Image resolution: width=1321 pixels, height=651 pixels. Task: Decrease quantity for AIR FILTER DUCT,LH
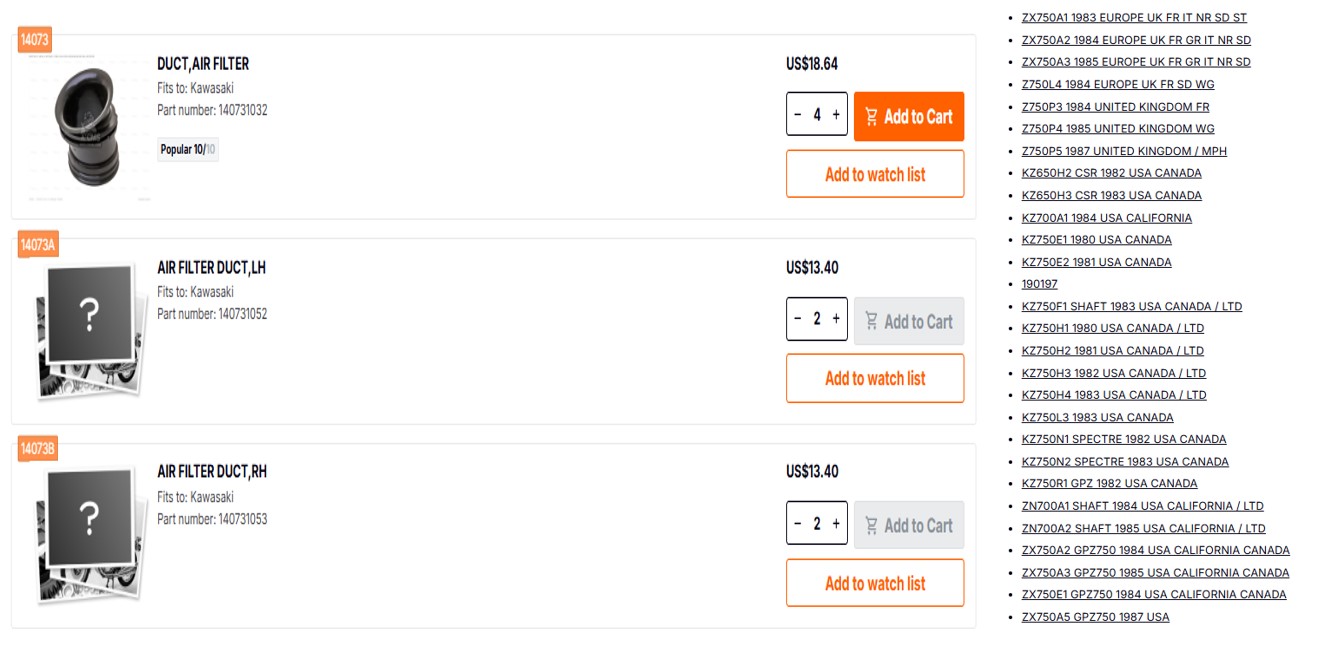[798, 319]
